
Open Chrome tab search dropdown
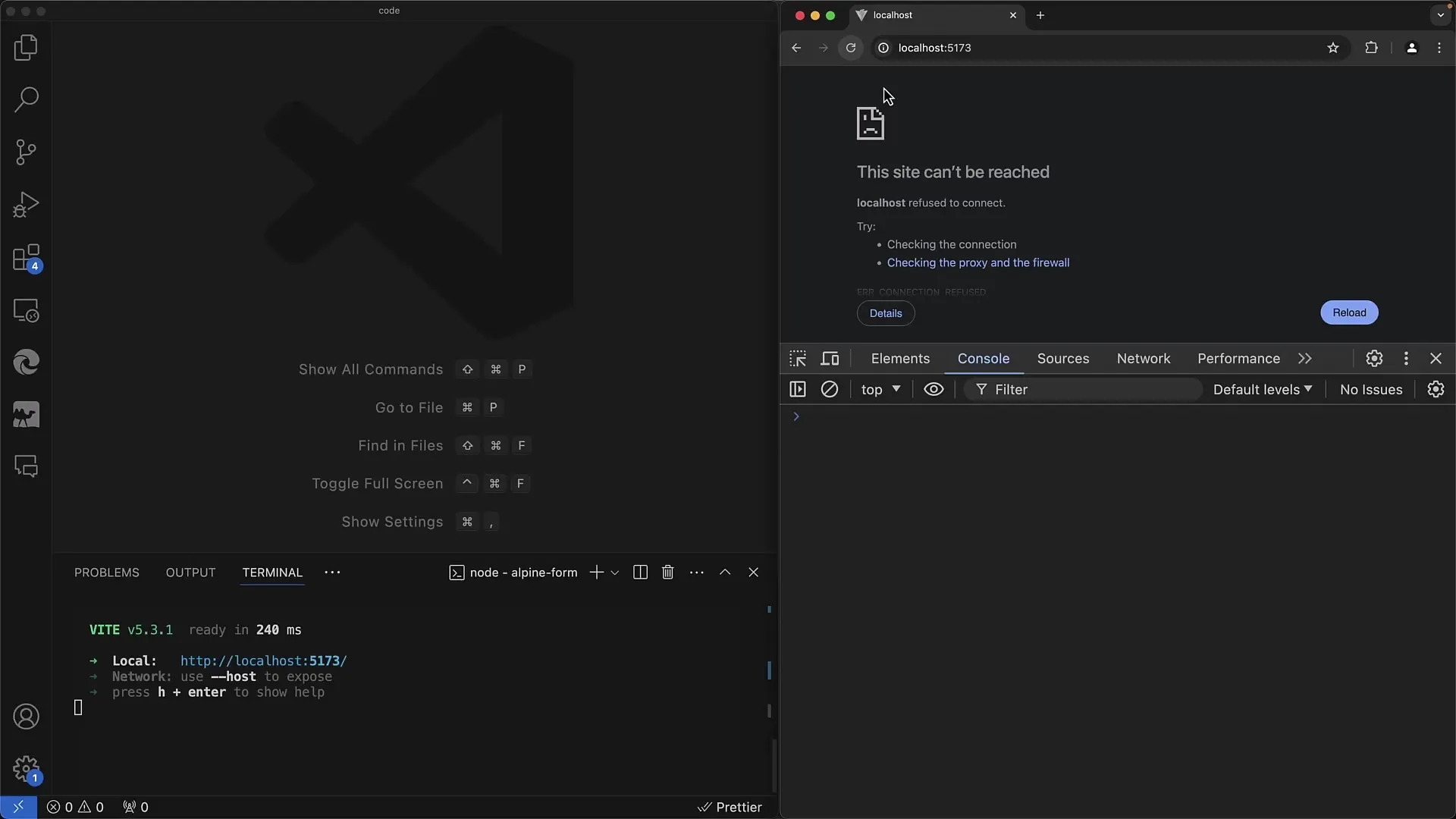(1441, 15)
